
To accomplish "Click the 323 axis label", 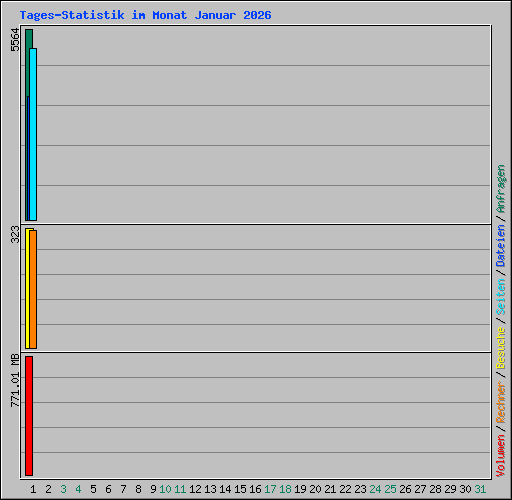I will pos(15,234).
